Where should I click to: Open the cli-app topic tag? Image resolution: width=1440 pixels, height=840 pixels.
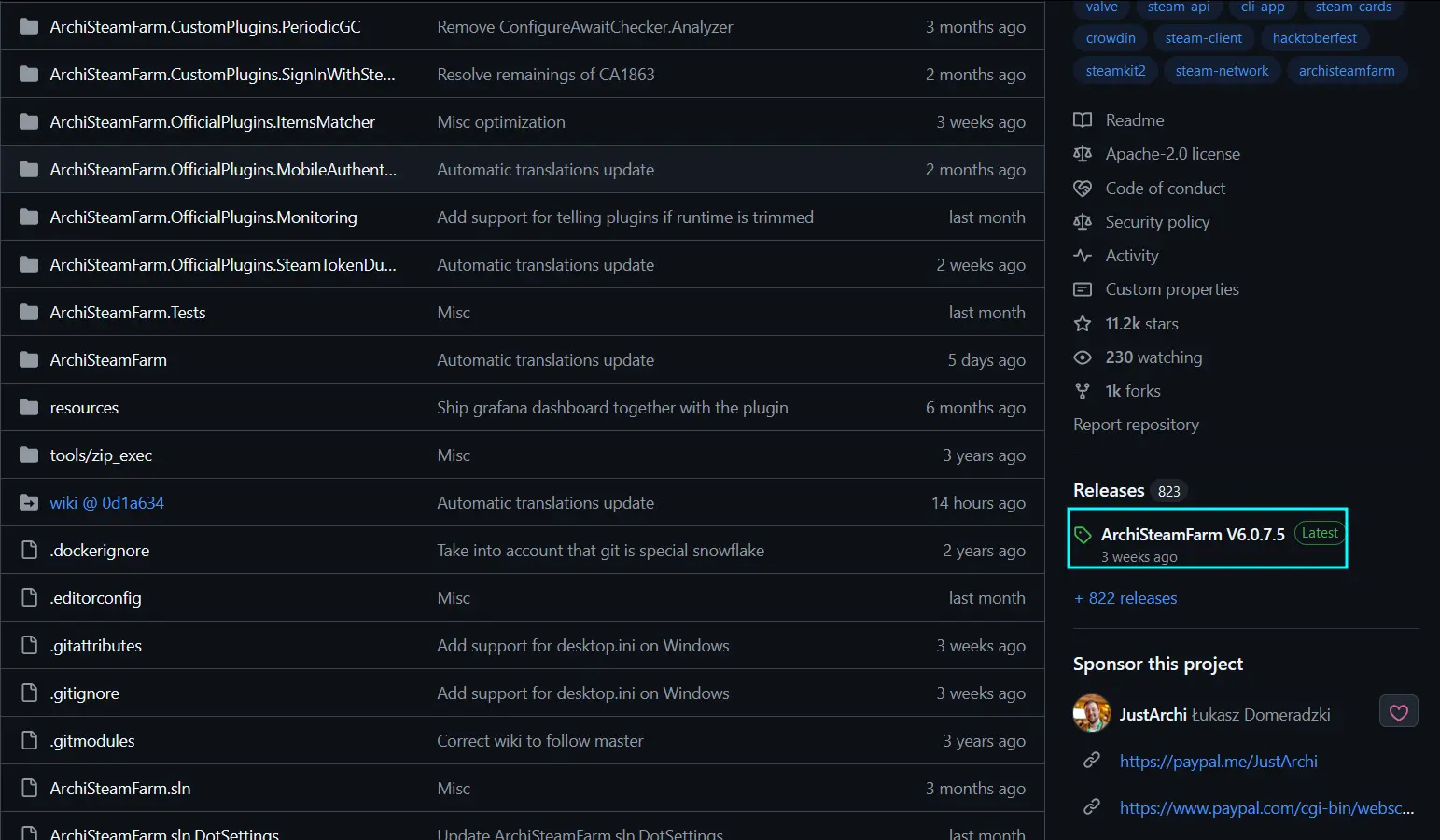click(1263, 7)
